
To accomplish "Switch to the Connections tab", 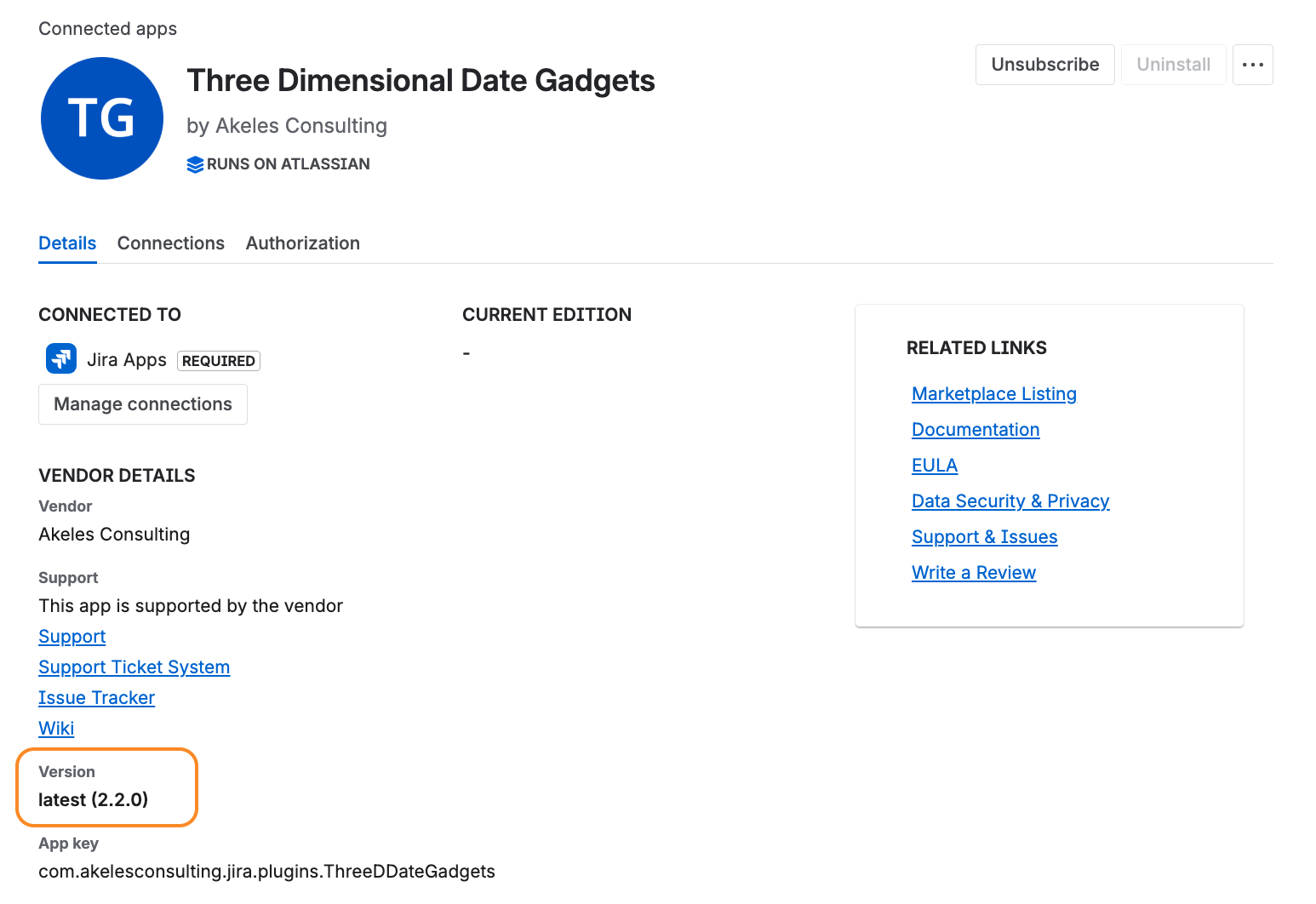I will [171, 243].
